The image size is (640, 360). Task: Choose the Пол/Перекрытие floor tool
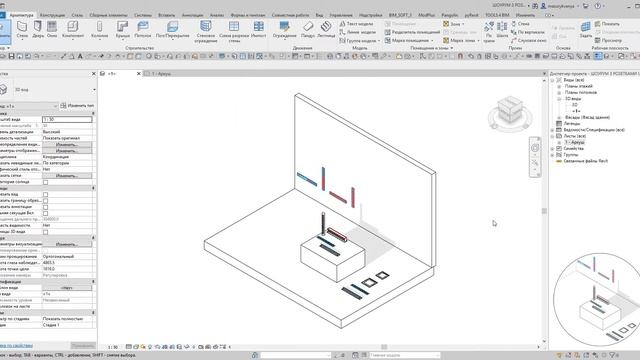172,29
